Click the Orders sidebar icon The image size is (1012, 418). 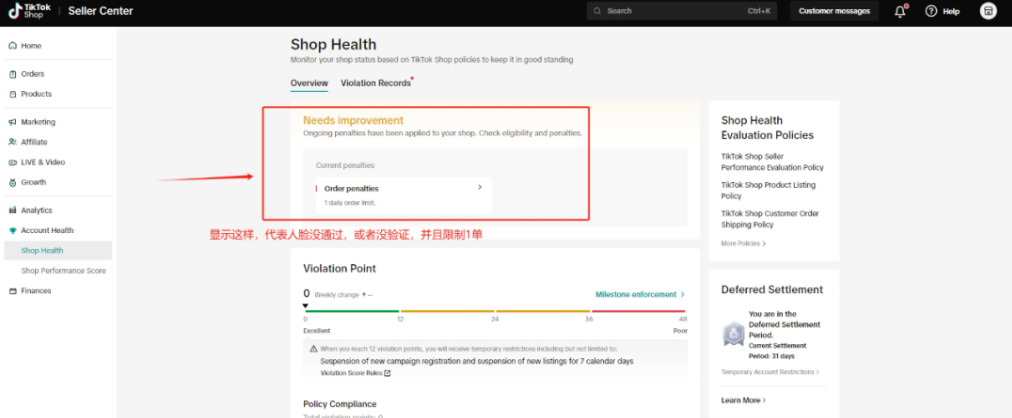(x=12, y=74)
